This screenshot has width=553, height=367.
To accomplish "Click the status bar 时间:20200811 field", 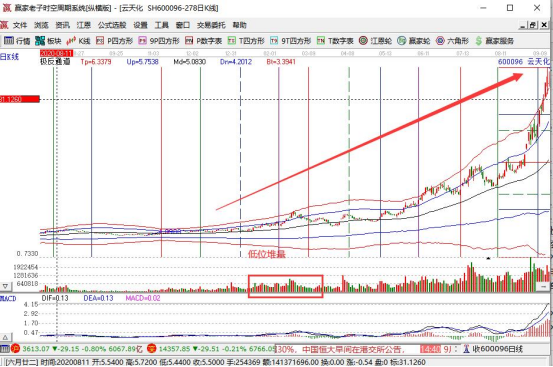I will click(x=66, y=362).
